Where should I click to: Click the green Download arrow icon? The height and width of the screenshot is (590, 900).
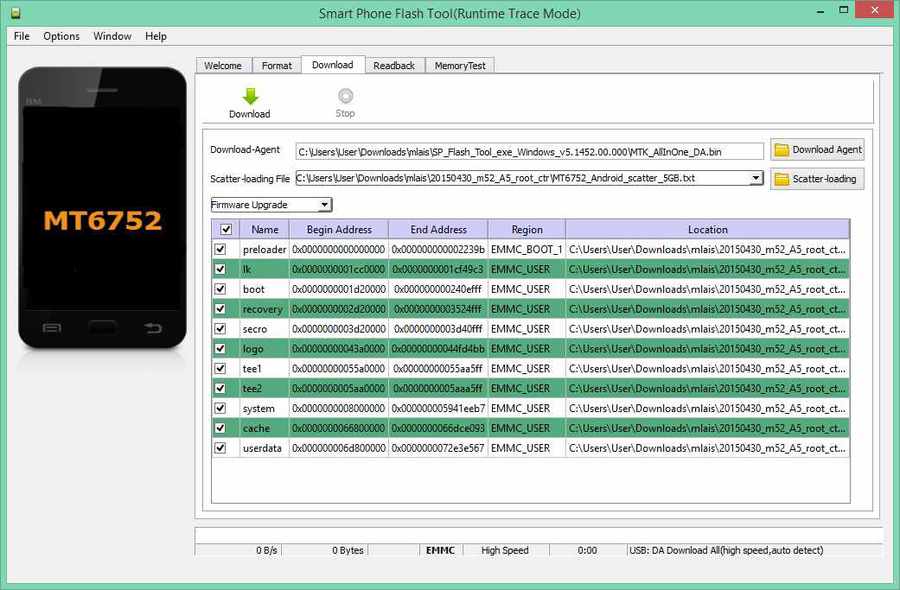[x=250, y=96]
